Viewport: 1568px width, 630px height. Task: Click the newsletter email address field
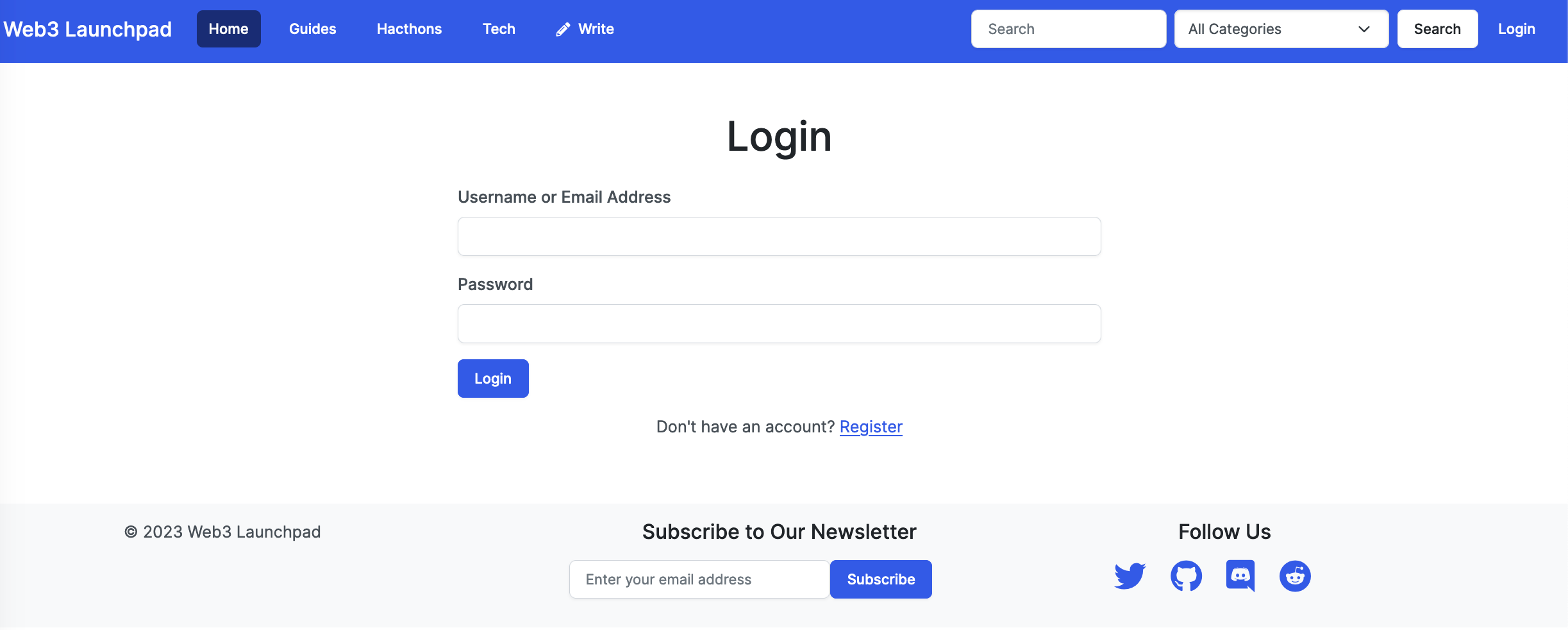coord(699,579)
